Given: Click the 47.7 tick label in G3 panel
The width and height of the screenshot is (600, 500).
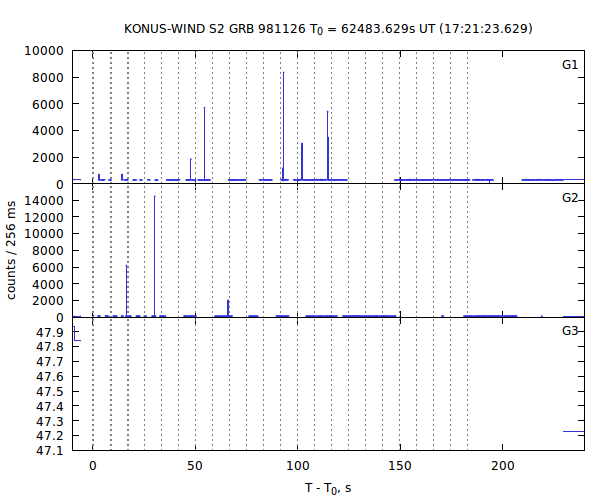Looking at the screenshot, I should click(x=50, y=362).
